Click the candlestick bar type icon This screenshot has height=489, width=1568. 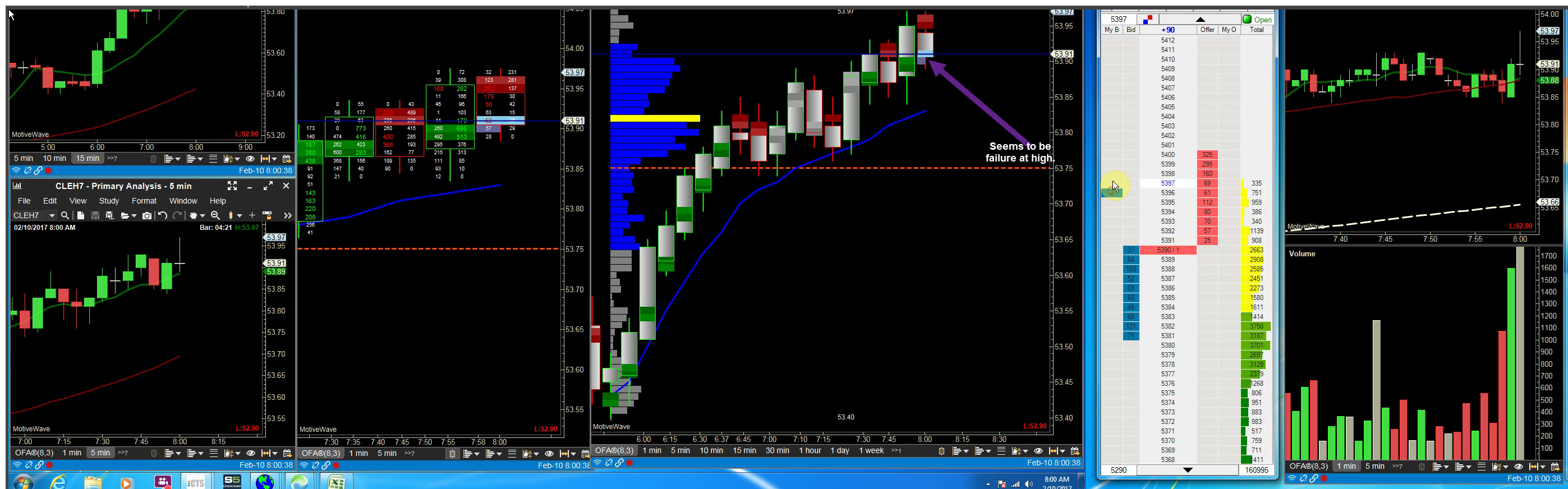click(x=231, y=215)
